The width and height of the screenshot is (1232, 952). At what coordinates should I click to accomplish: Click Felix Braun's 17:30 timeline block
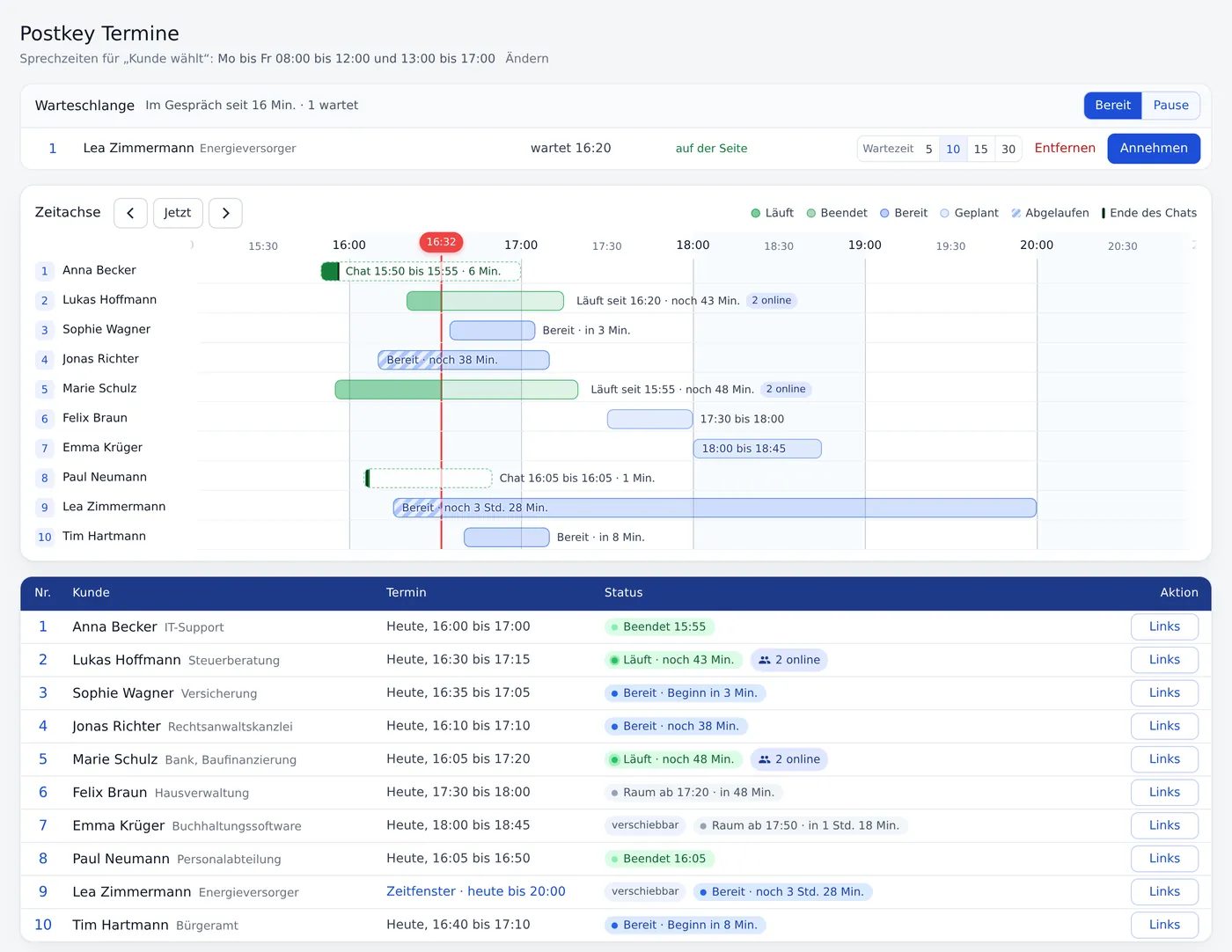(x=649, y=419)
